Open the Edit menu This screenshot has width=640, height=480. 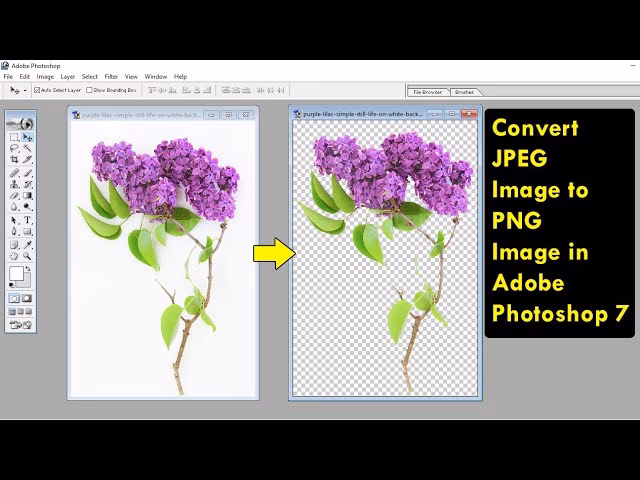24,76
